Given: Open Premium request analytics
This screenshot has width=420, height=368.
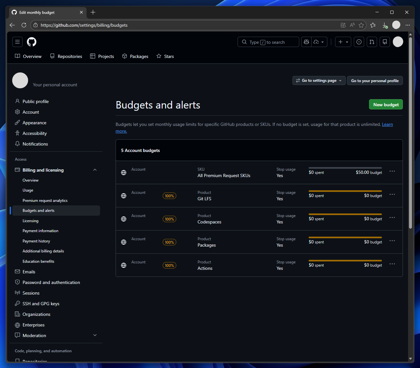Looking at the screenshot, I should tap(45, 200).
